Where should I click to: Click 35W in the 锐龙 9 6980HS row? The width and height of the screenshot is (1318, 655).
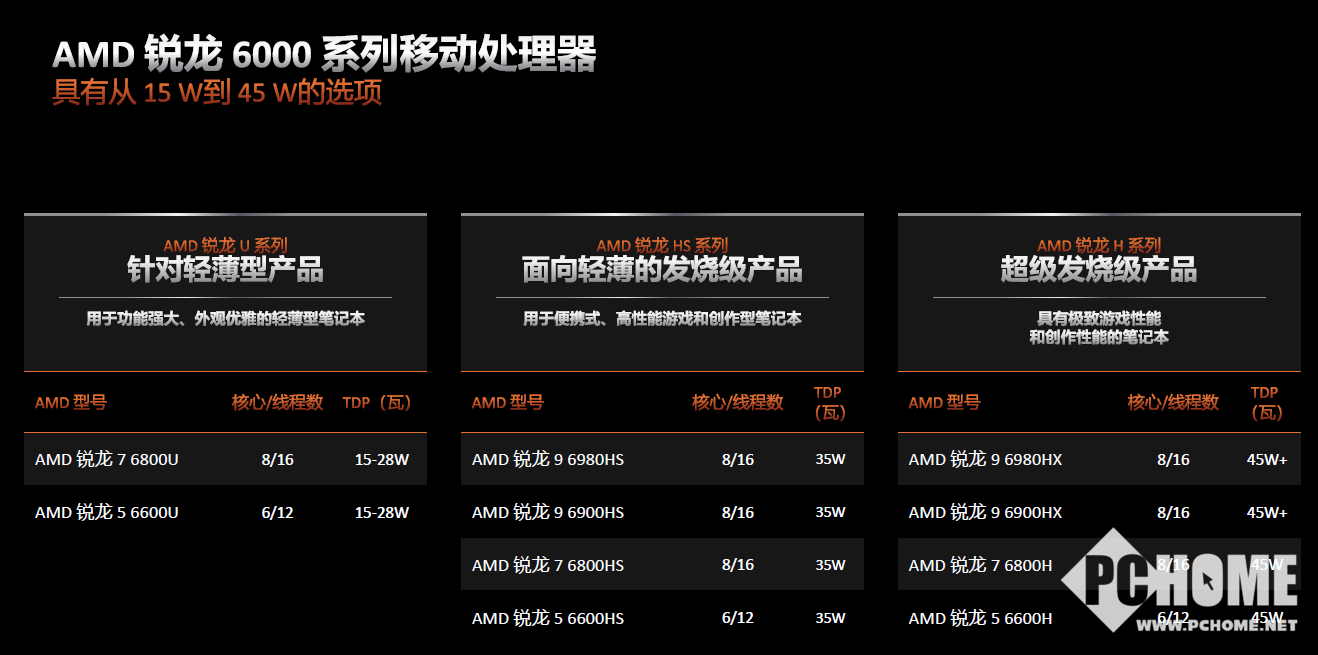pyautogui.click(x=830, y=460)
